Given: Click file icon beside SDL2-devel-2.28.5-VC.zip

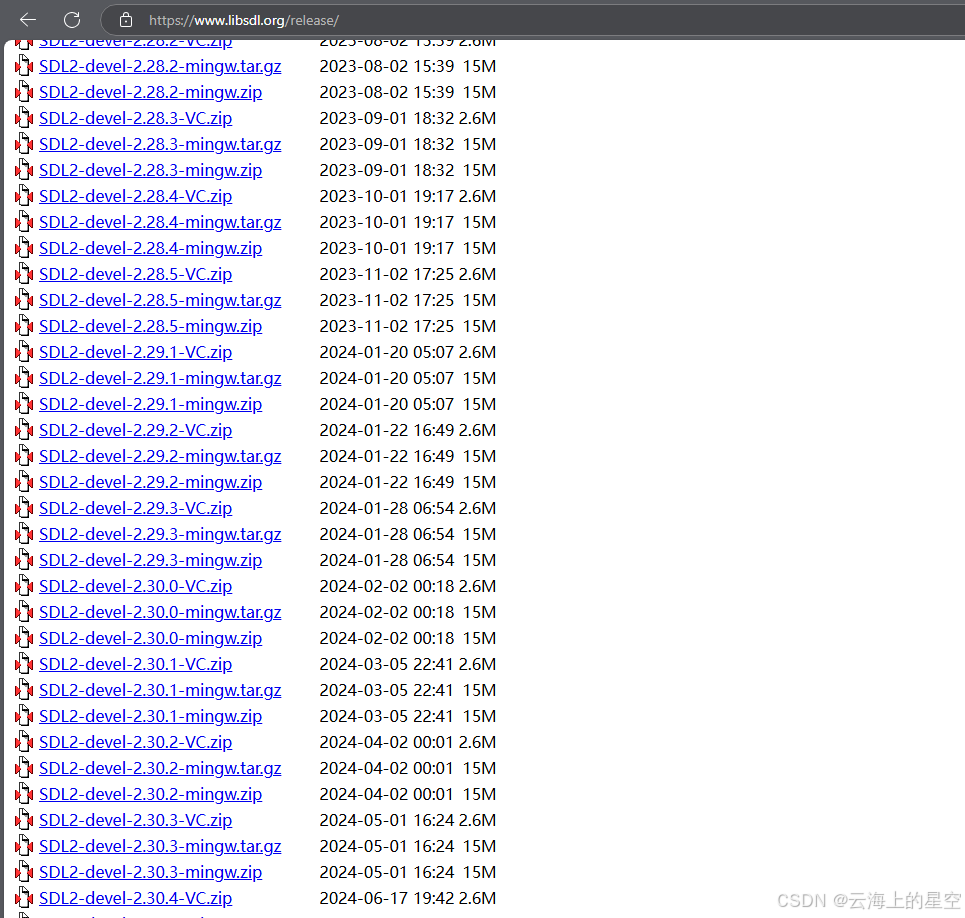Looking at the screenshot, I should [x=24, y=273].
